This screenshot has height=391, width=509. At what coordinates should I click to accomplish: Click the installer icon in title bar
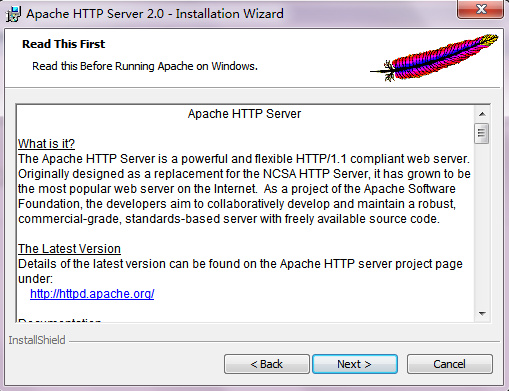tap(13, 14)
